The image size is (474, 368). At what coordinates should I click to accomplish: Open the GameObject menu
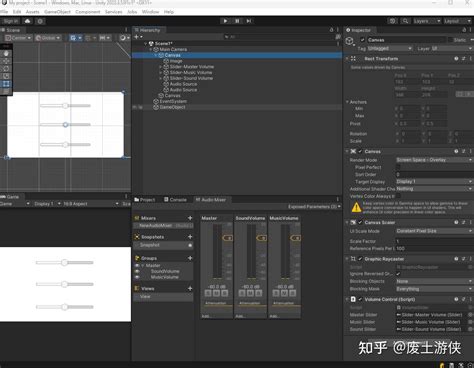pos(57,12)
